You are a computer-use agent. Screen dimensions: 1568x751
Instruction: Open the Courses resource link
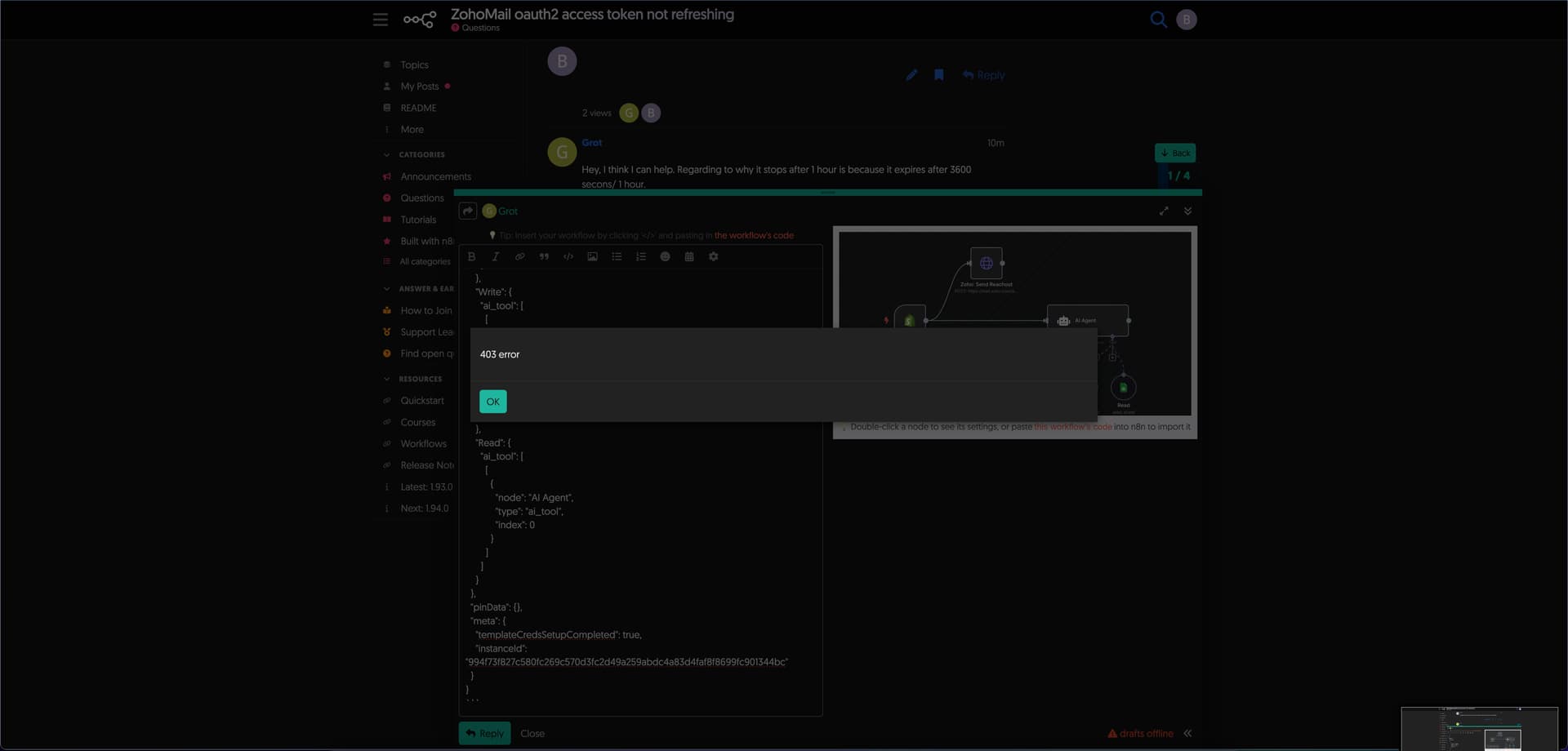(x=417, y=423)
